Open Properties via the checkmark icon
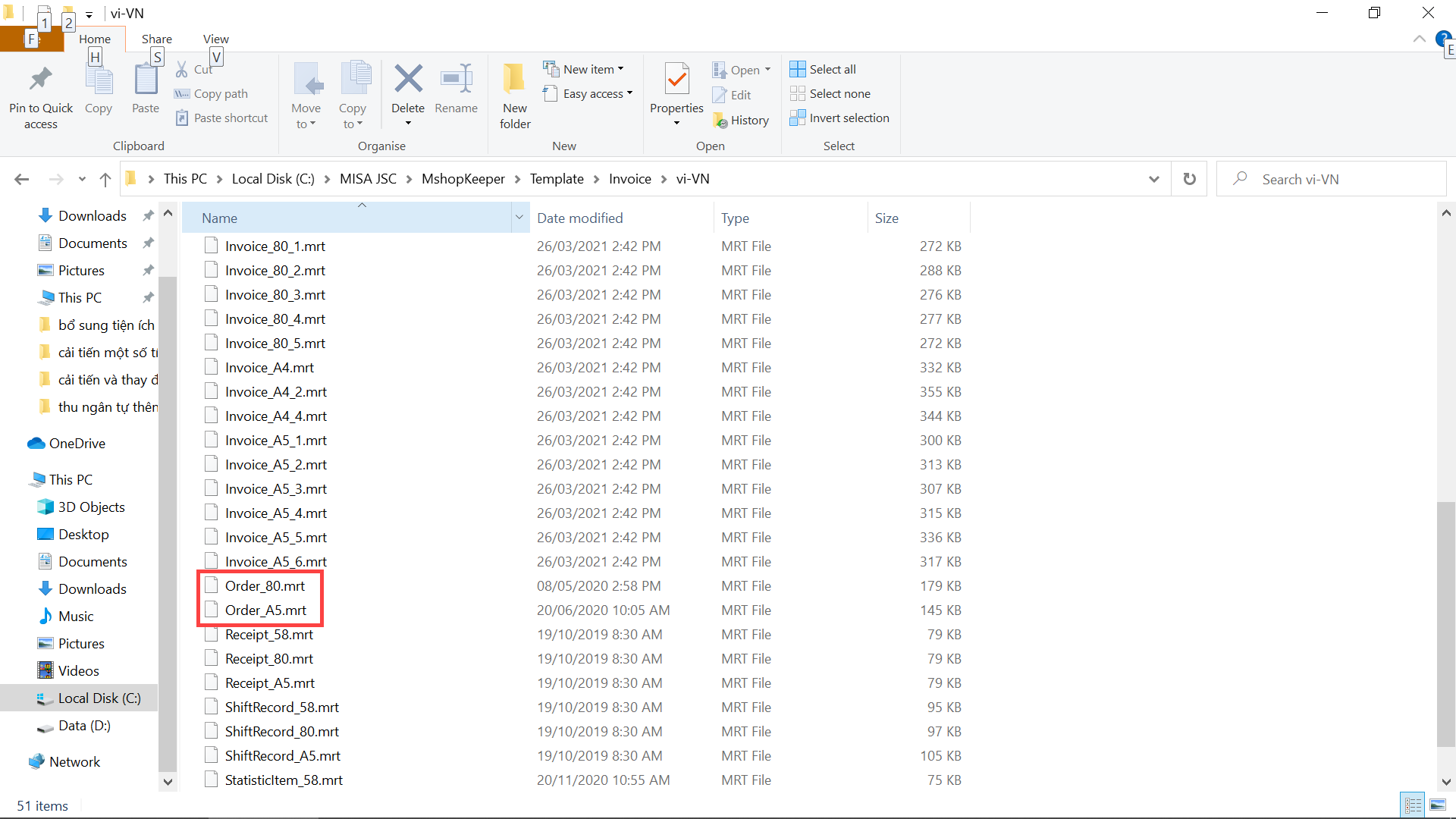This screenshot has height=819, width=1456. click(x=676, y=80)
